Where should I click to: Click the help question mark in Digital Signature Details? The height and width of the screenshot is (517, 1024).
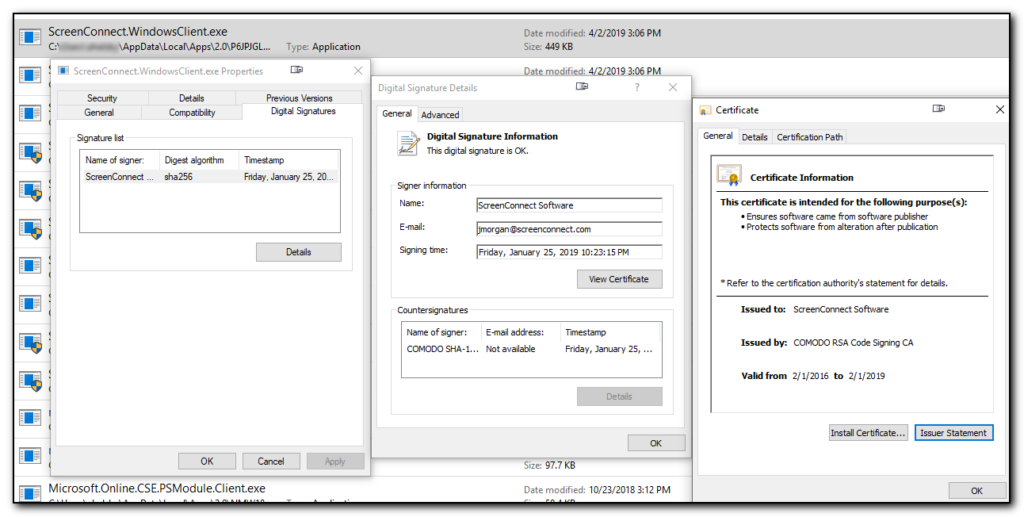[637, 87]
